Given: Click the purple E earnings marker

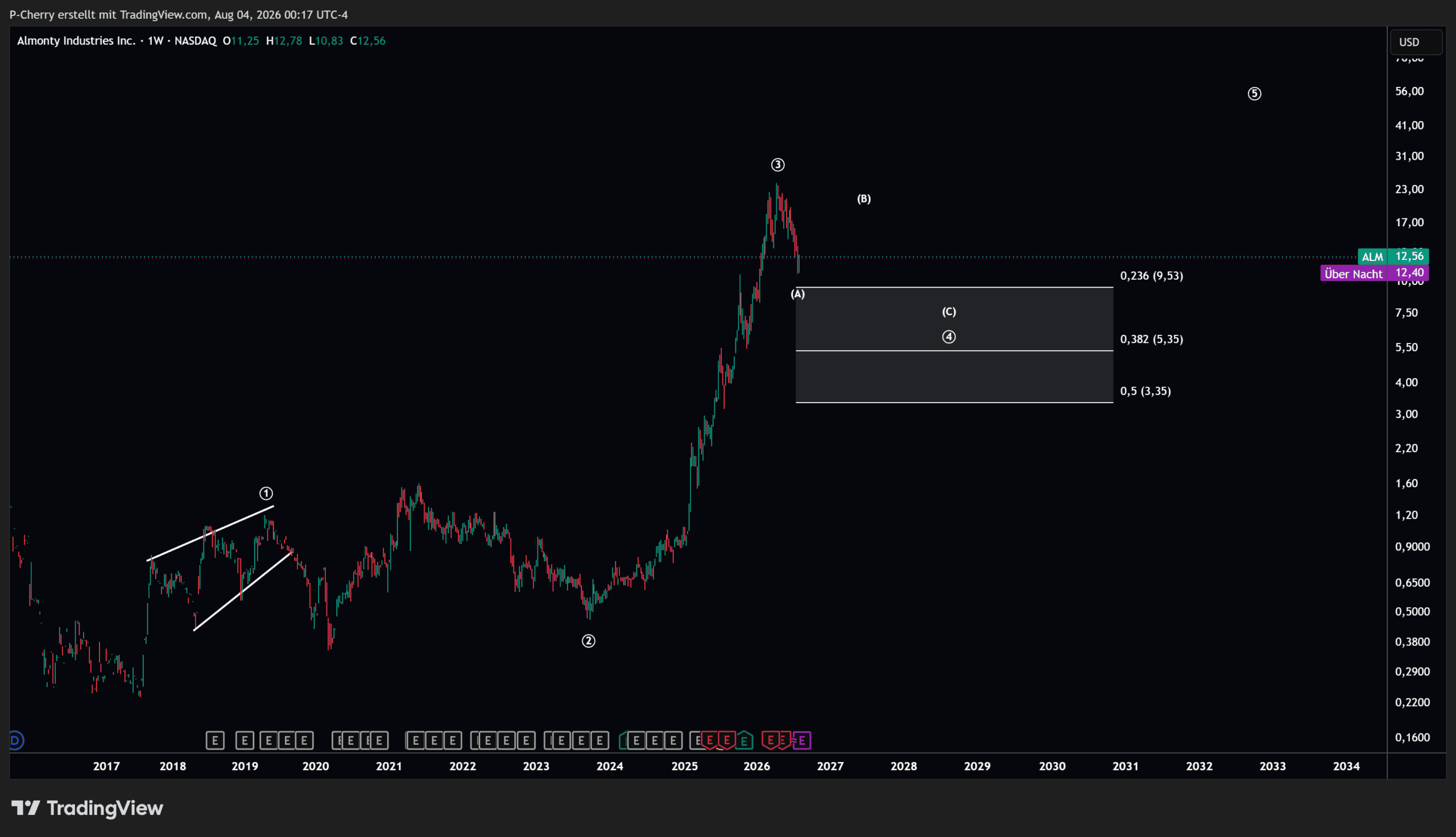Looking at the screenshot, I should pyautogui.click(x=802, y=740).
